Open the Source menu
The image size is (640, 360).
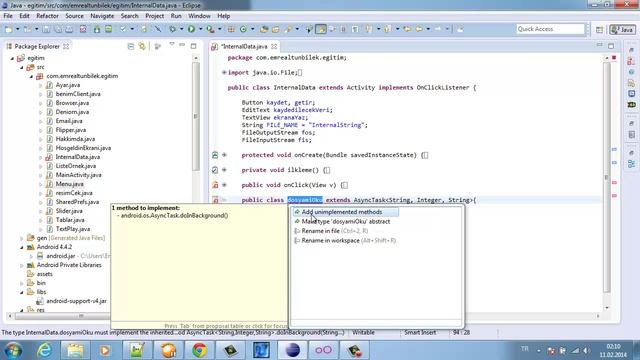pos(74,16)
